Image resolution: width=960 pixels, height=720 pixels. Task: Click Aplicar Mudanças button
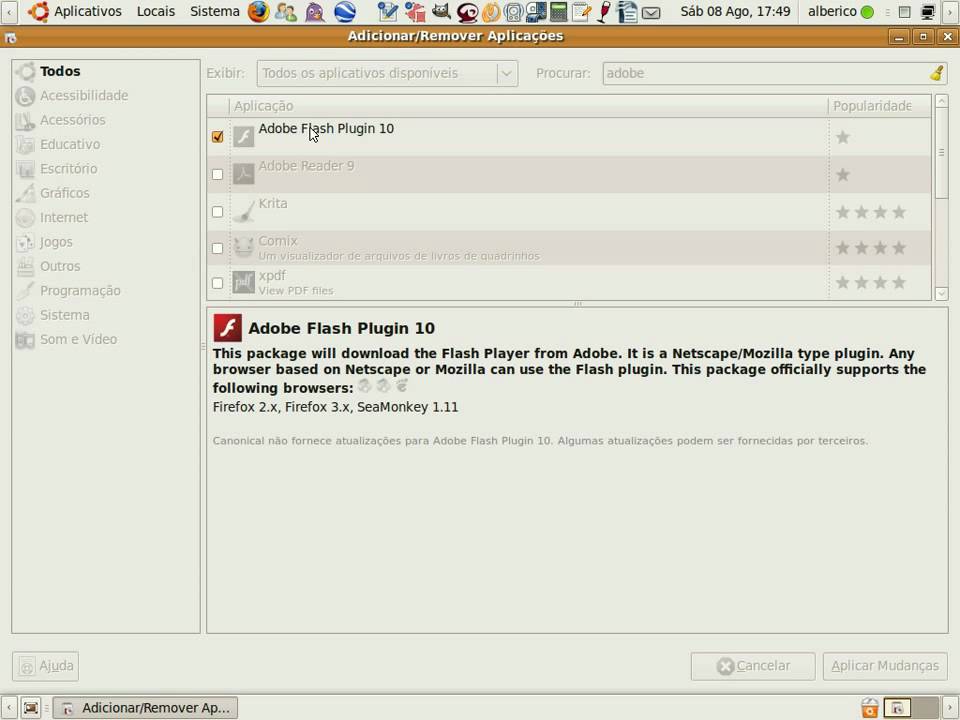(885, 666)
